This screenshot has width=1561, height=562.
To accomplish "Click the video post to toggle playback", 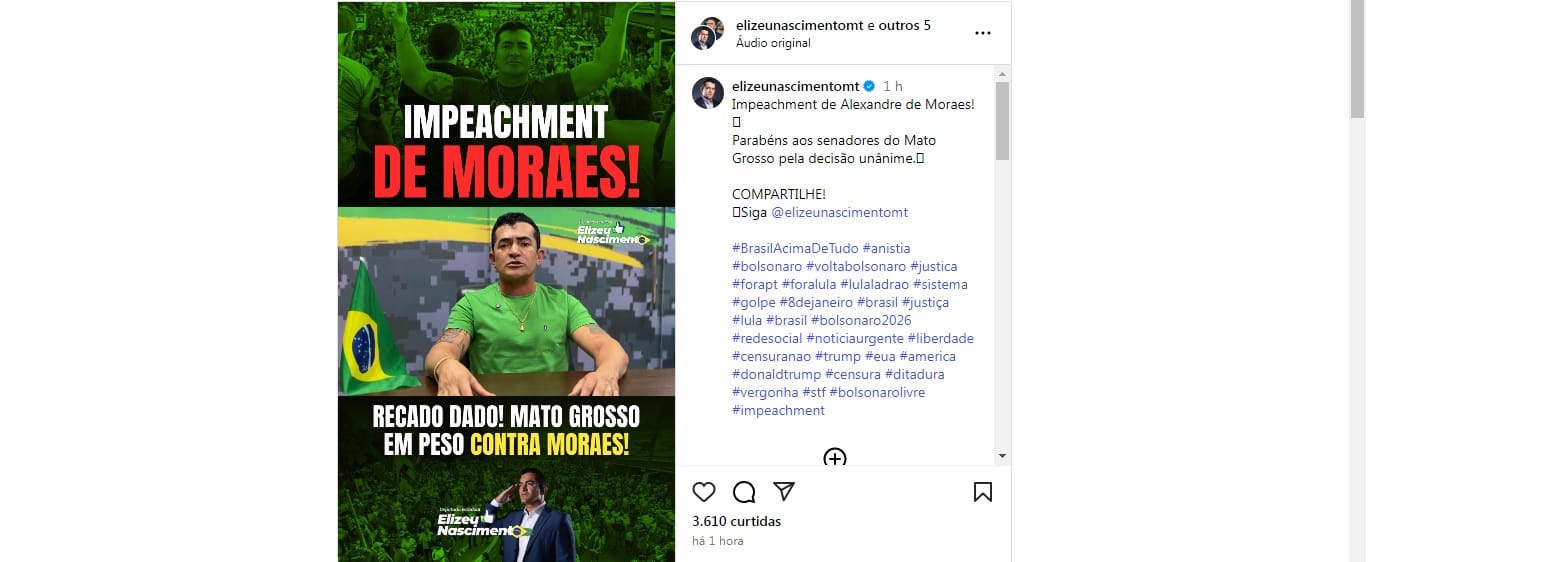I will tap(506, 281).
